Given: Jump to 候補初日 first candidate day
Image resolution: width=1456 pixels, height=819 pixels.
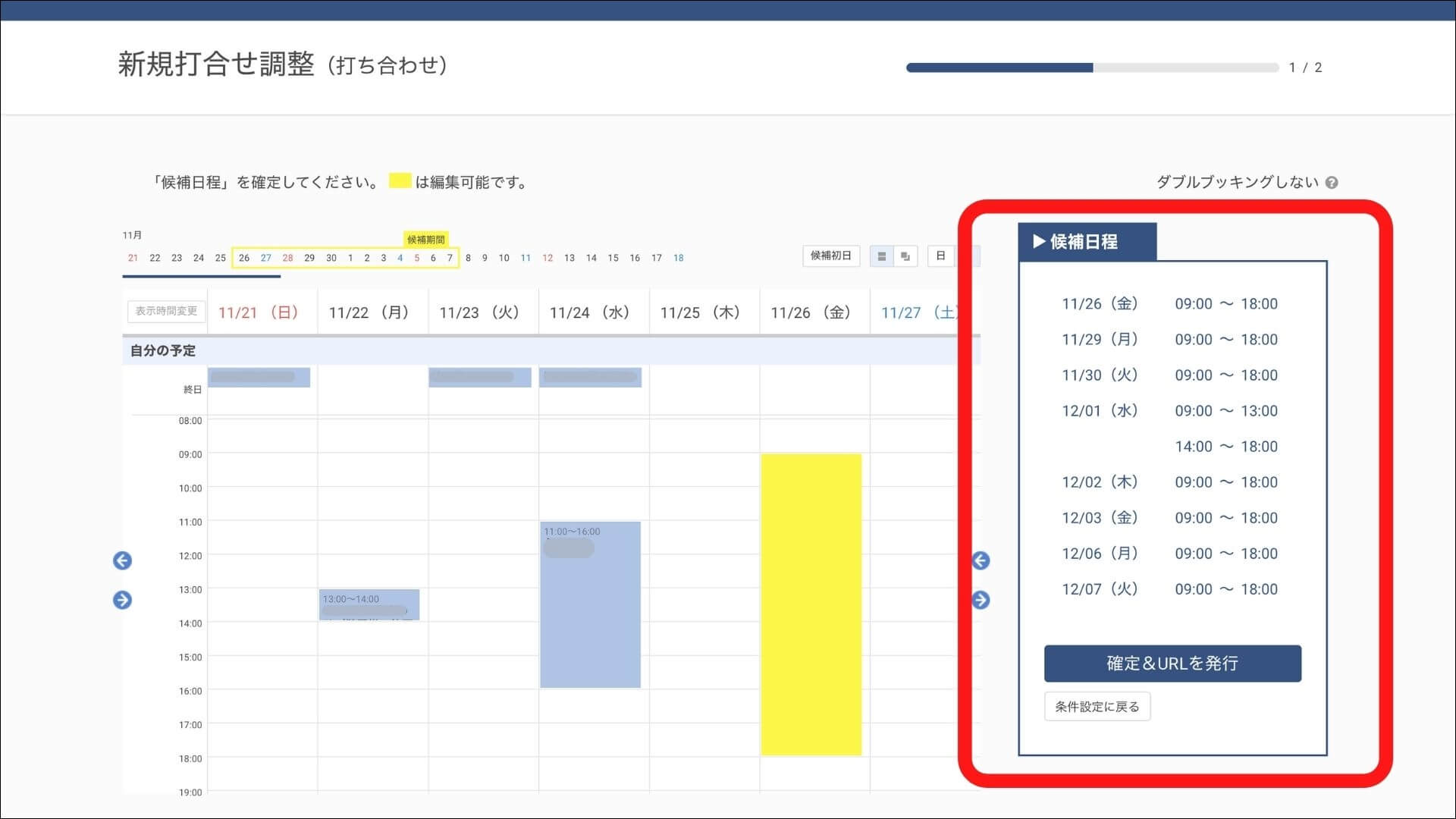Looking at the screenshot, I should pos(831,256).
